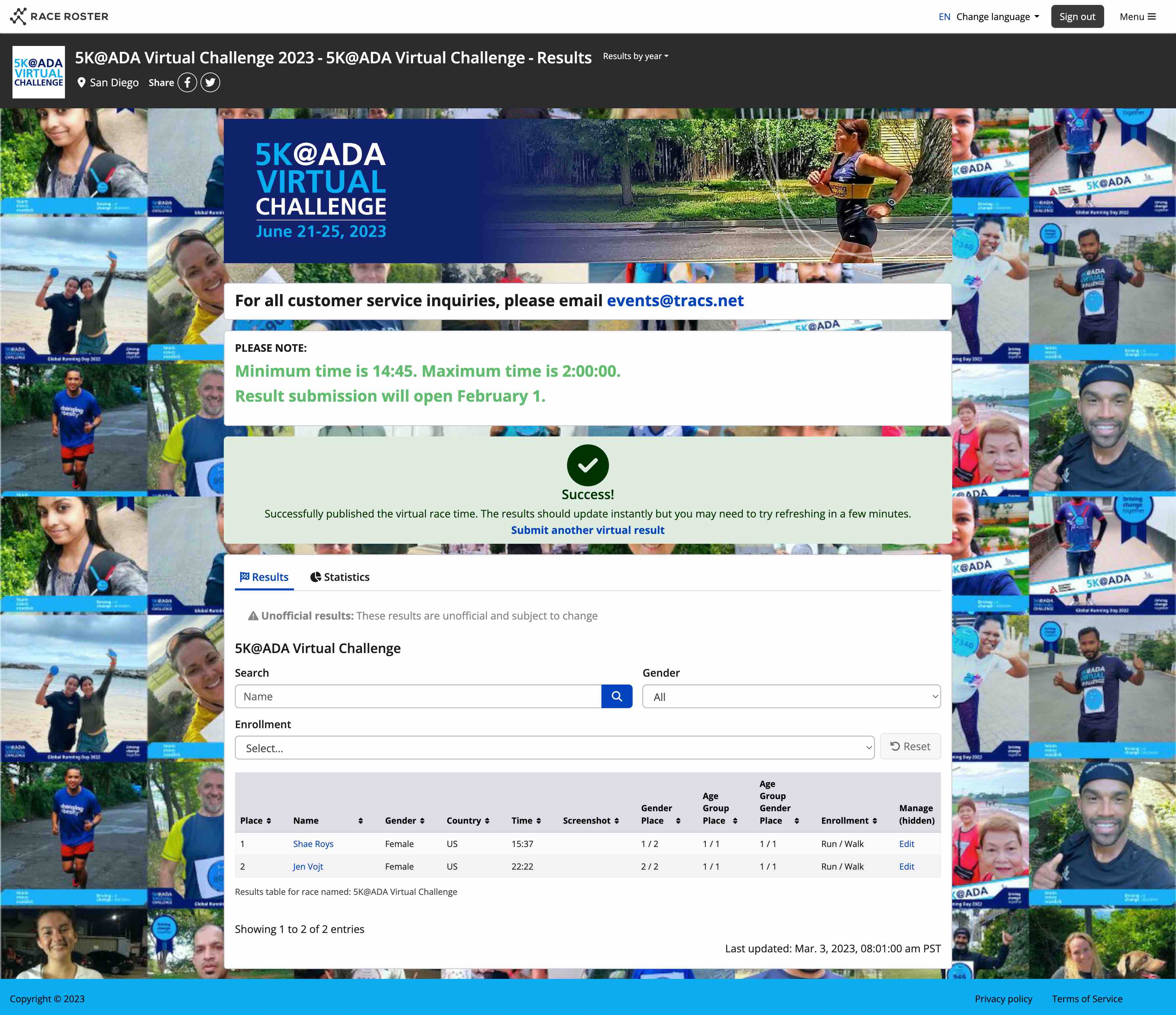
Task: Expand Results by year dropdown
Action: click(635, 56)
